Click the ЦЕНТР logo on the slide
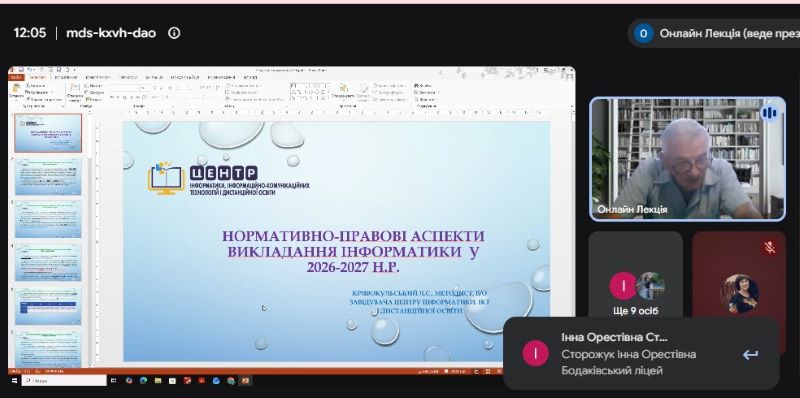800x398 pixels. 229,180
